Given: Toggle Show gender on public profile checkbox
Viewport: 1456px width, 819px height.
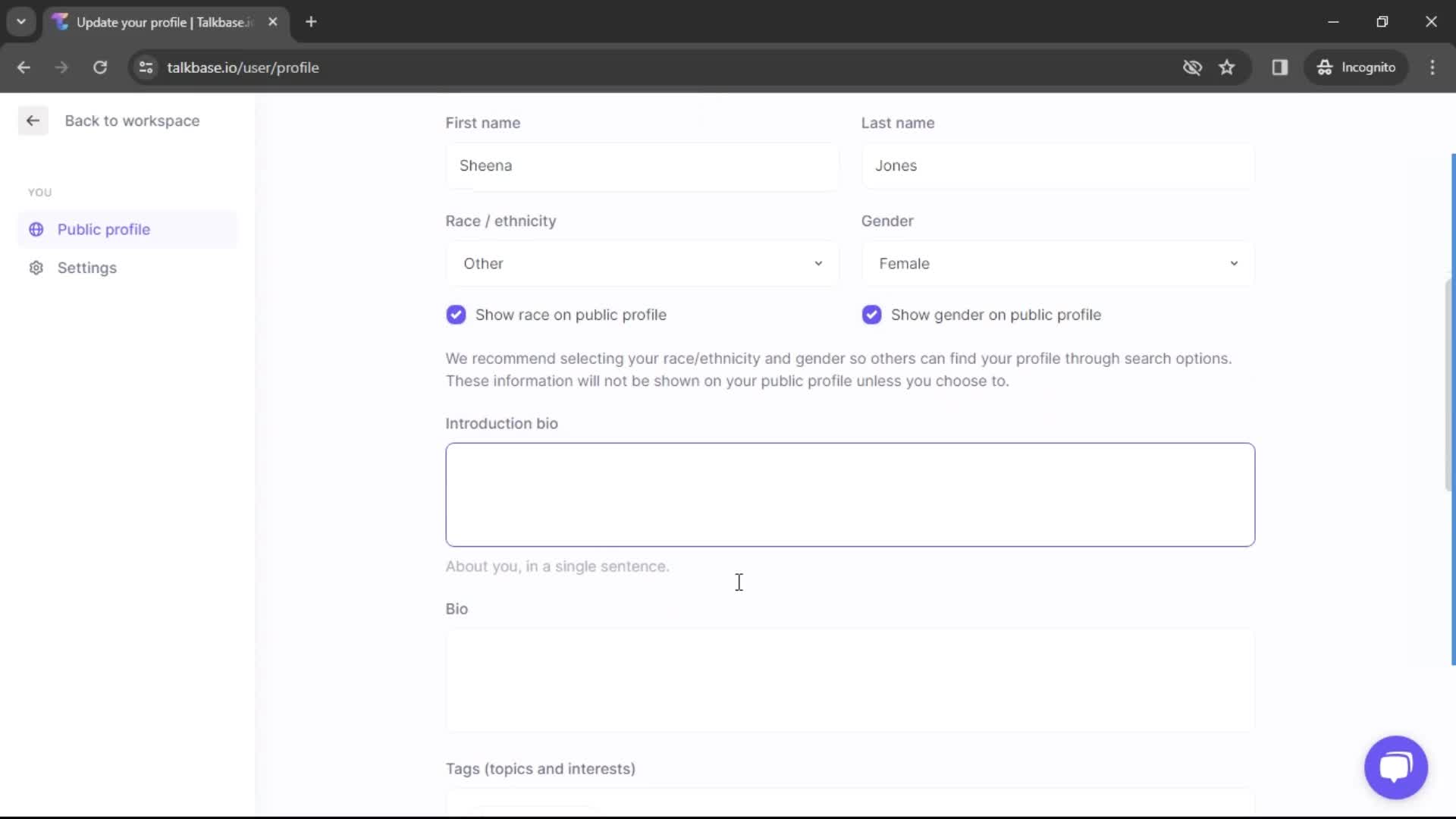Looking at the screenshot, I should [x=871, y=314].
